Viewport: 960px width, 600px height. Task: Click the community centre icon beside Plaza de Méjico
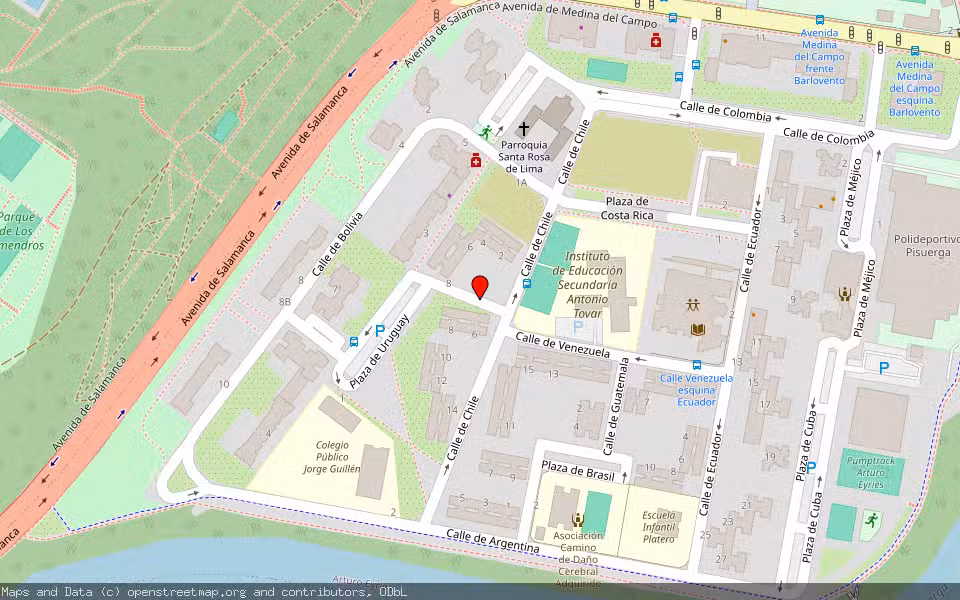click(x=845, y=294)
